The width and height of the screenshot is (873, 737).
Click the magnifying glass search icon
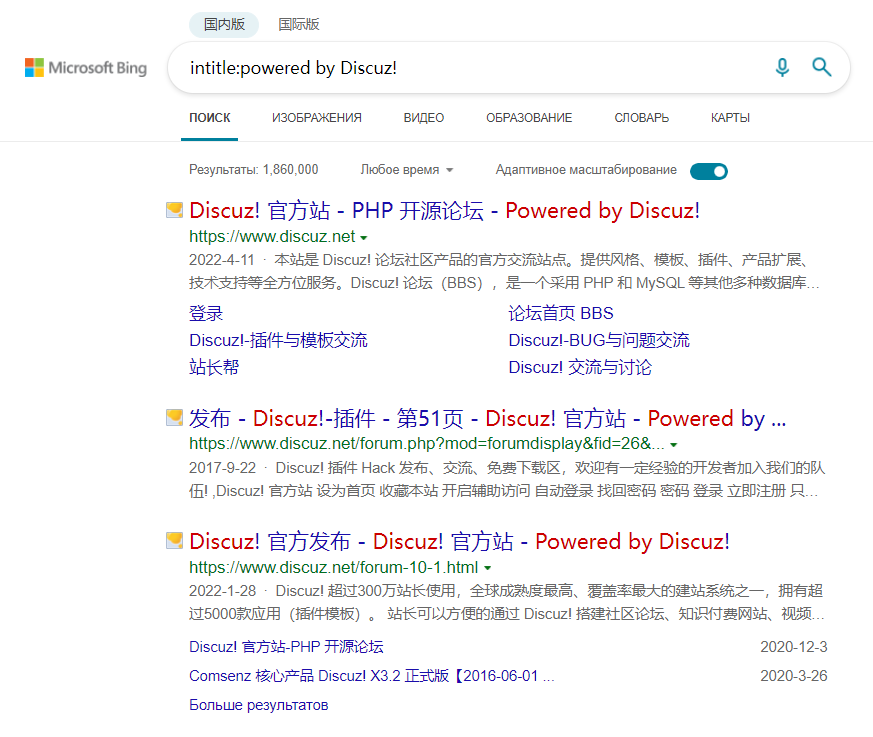822,67
